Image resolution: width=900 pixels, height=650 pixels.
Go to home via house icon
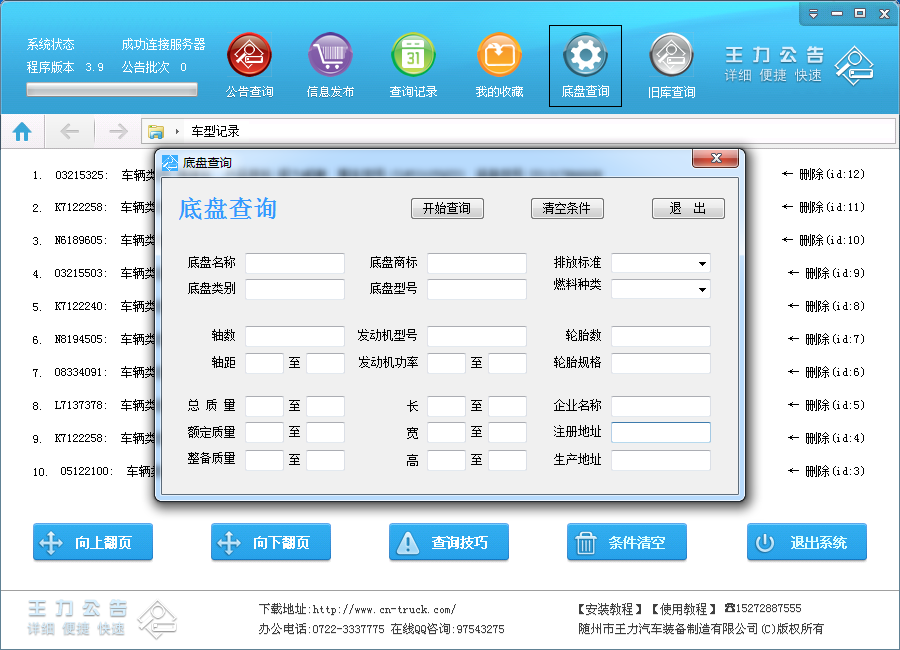click(22, 131)
